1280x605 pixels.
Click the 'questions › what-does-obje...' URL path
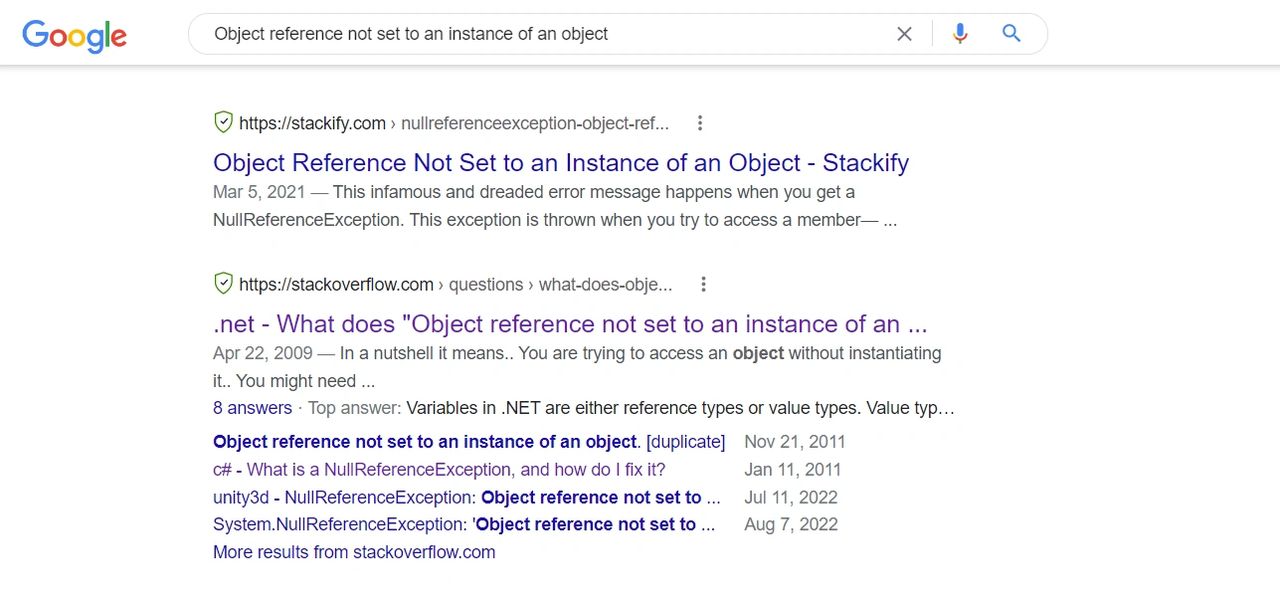pyautogui.click(x=560, y=284)
